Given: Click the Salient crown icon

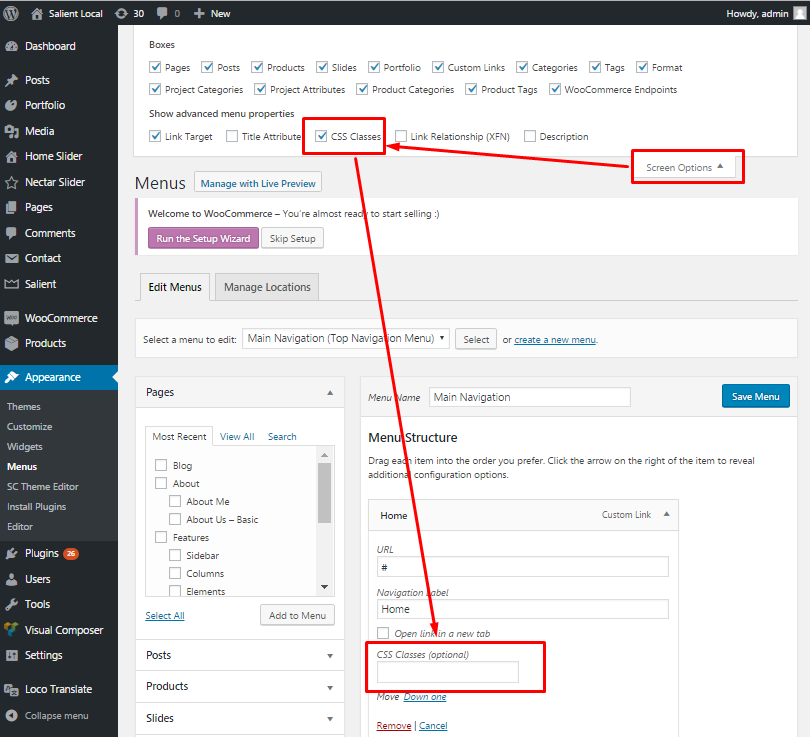Looking at the screenshot, I should tap(11, 284).
